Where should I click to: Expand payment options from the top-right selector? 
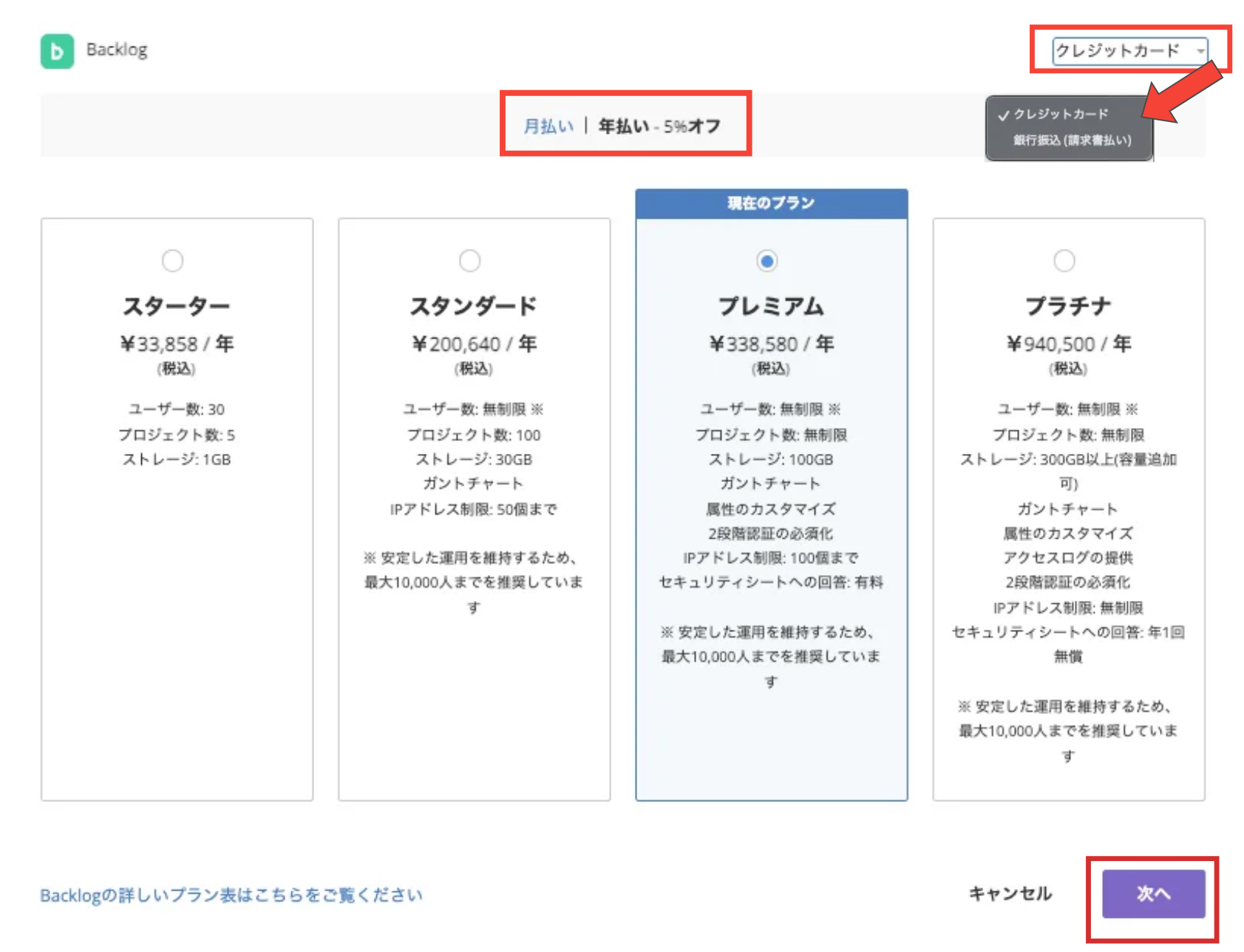click(1129, 50)
